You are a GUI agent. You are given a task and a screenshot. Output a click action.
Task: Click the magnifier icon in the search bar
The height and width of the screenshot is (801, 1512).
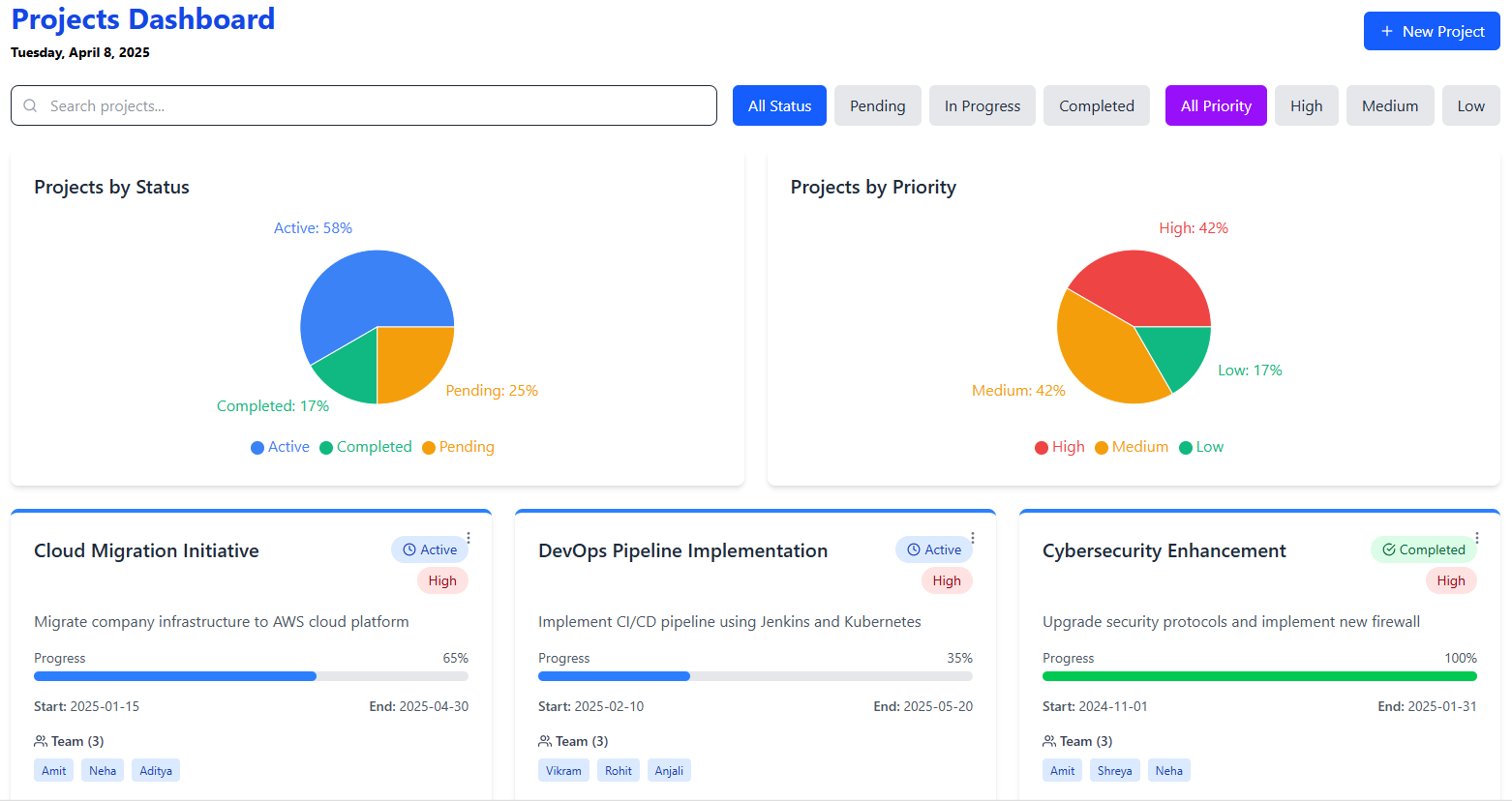point(30,105)
